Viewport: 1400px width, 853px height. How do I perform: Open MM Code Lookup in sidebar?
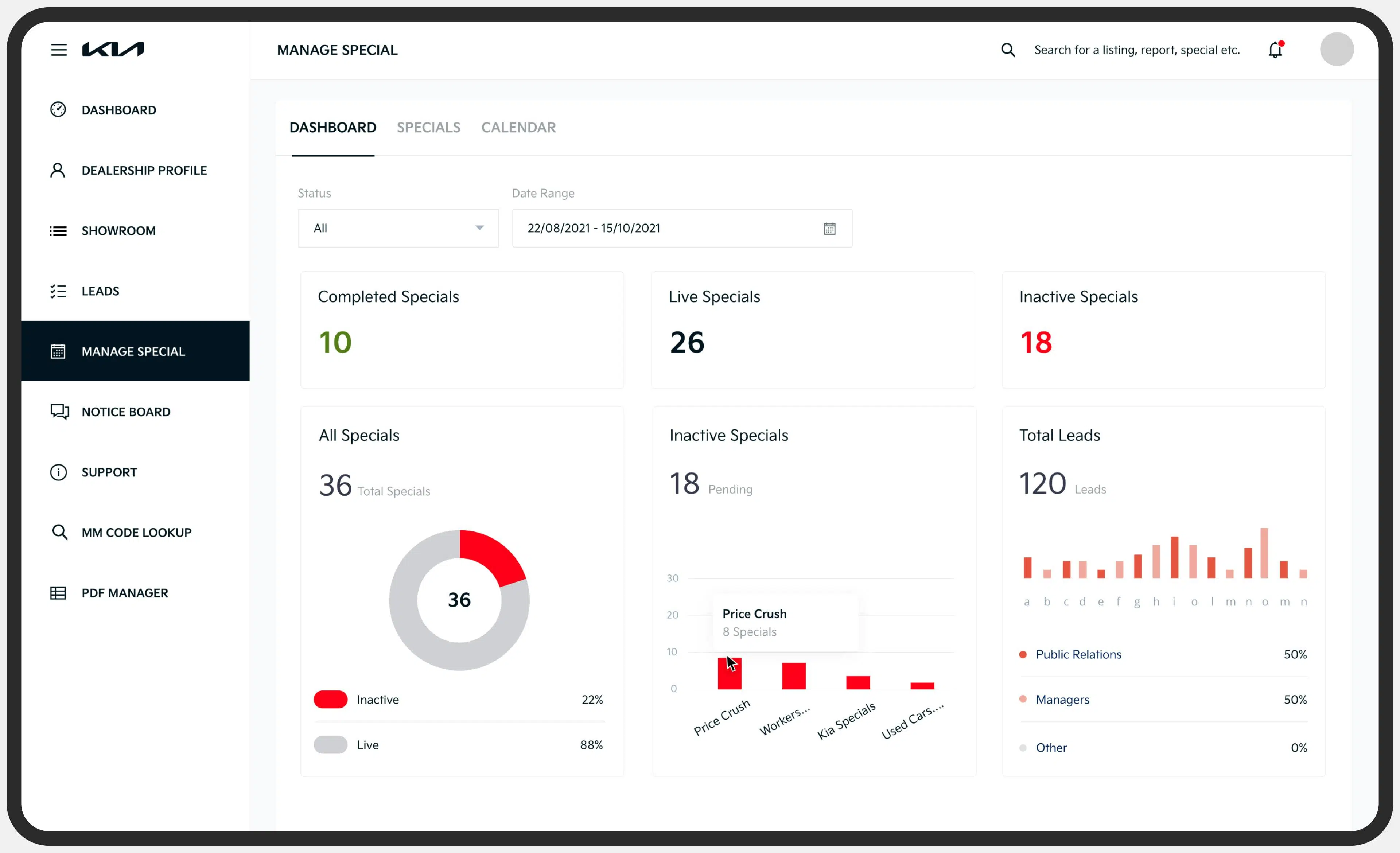coord(136,533)
